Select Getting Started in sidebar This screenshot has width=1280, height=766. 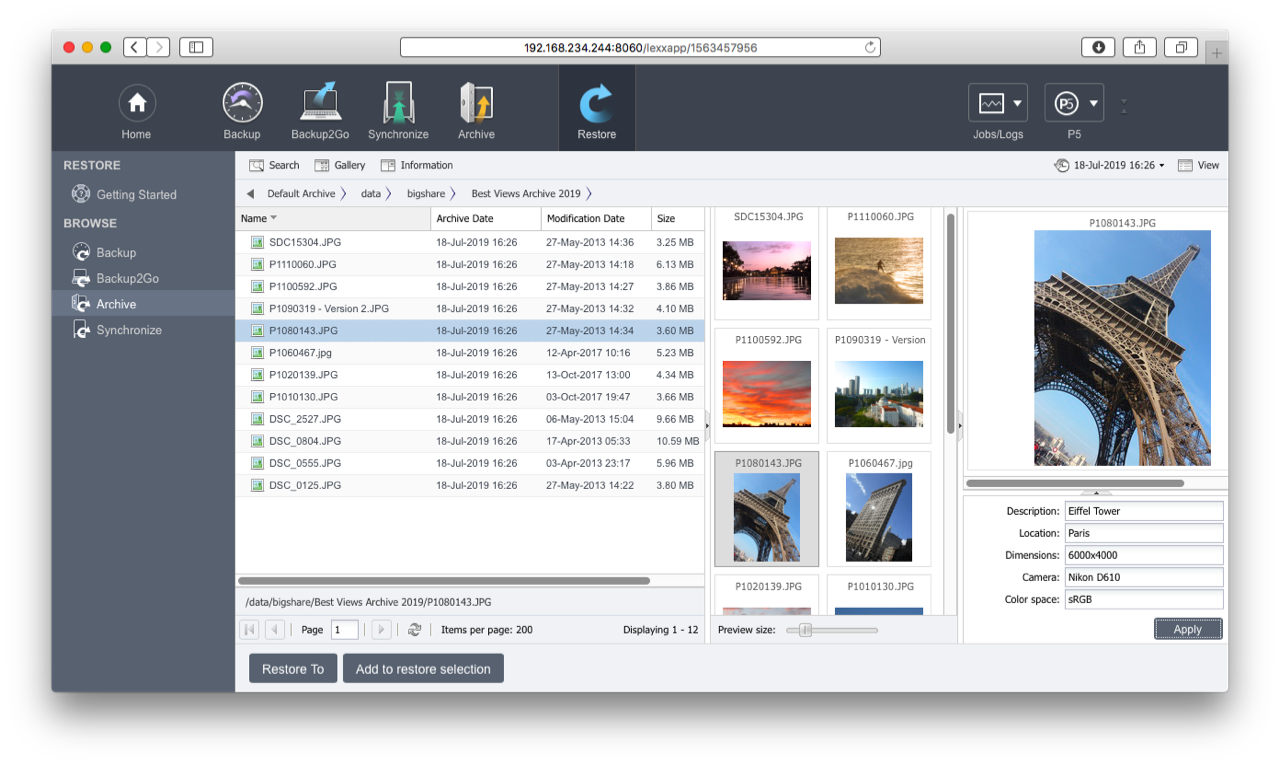point(136,195)
